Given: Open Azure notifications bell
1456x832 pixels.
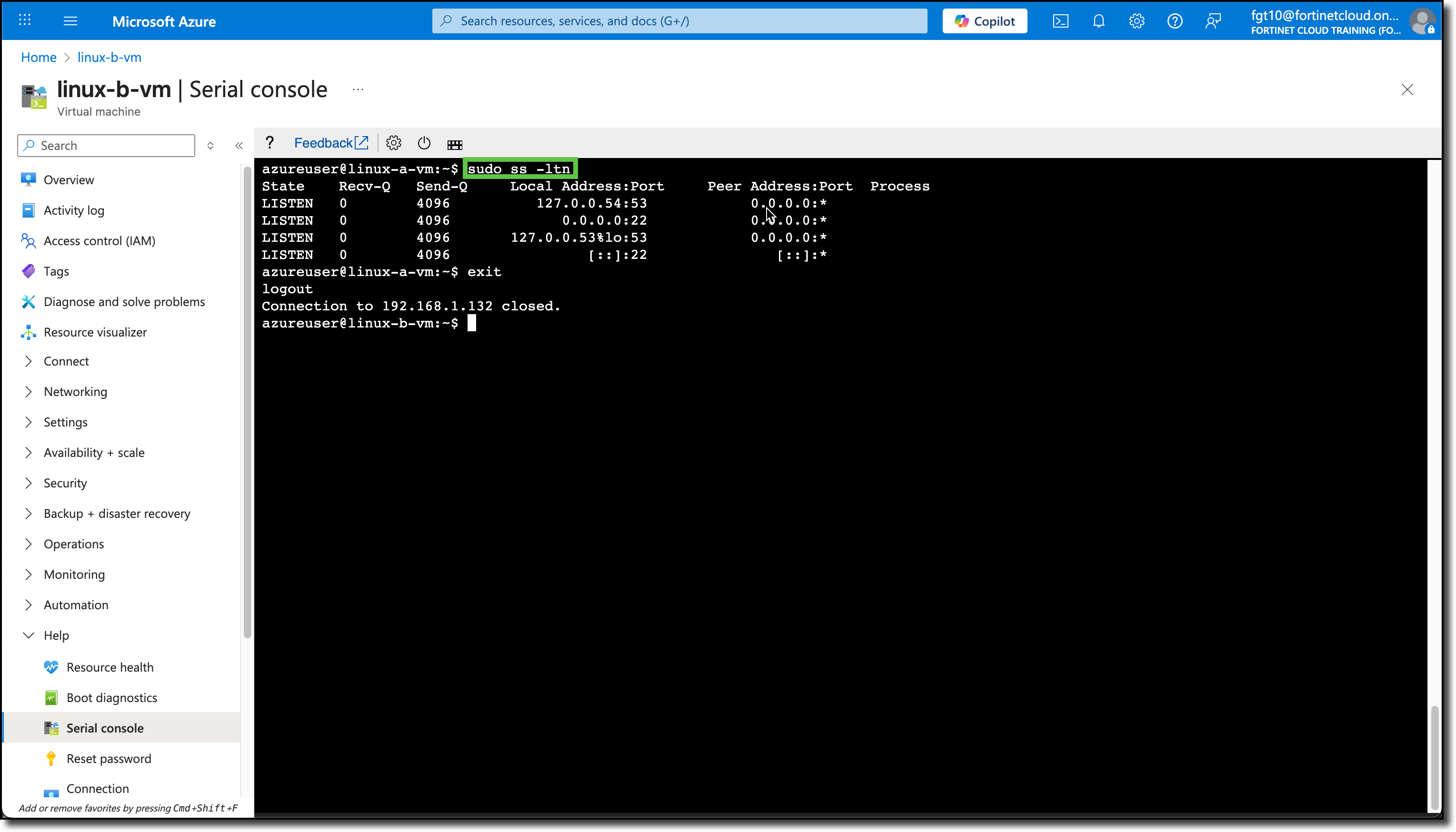Looking at the screenshot, I should (x=1098, y=20).
